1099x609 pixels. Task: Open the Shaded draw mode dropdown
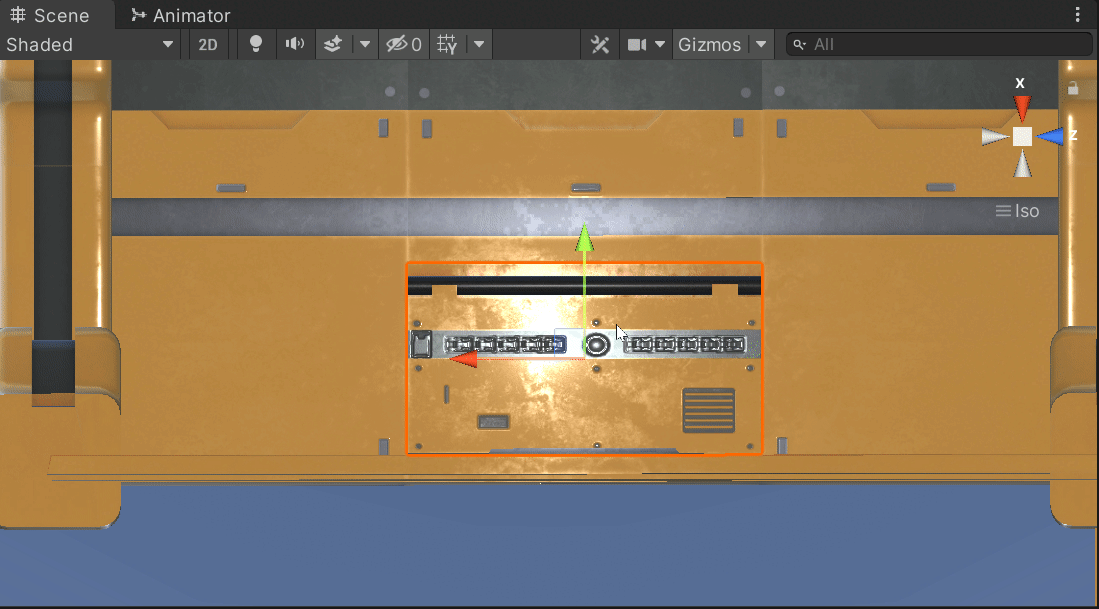pos(90,45)
